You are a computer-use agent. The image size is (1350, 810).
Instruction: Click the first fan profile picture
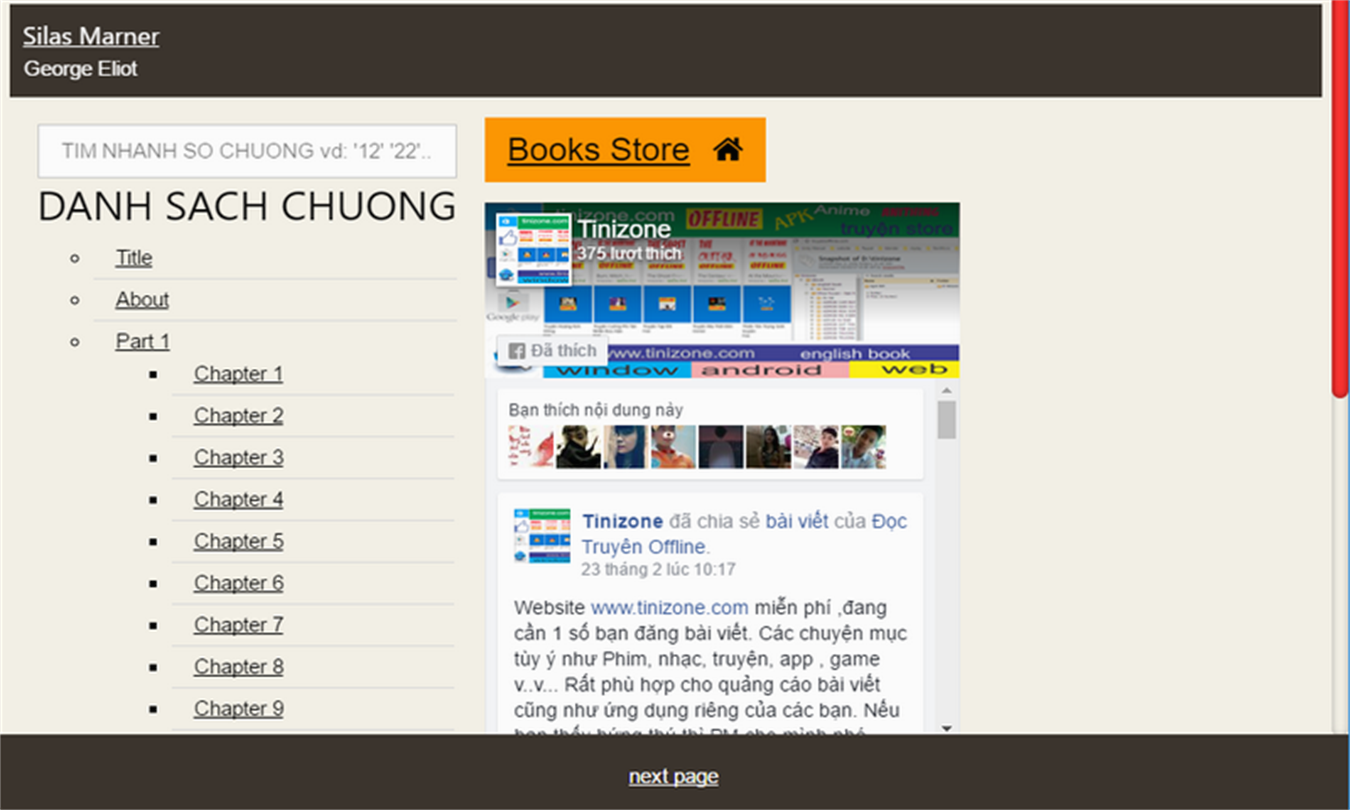point(530,447)
